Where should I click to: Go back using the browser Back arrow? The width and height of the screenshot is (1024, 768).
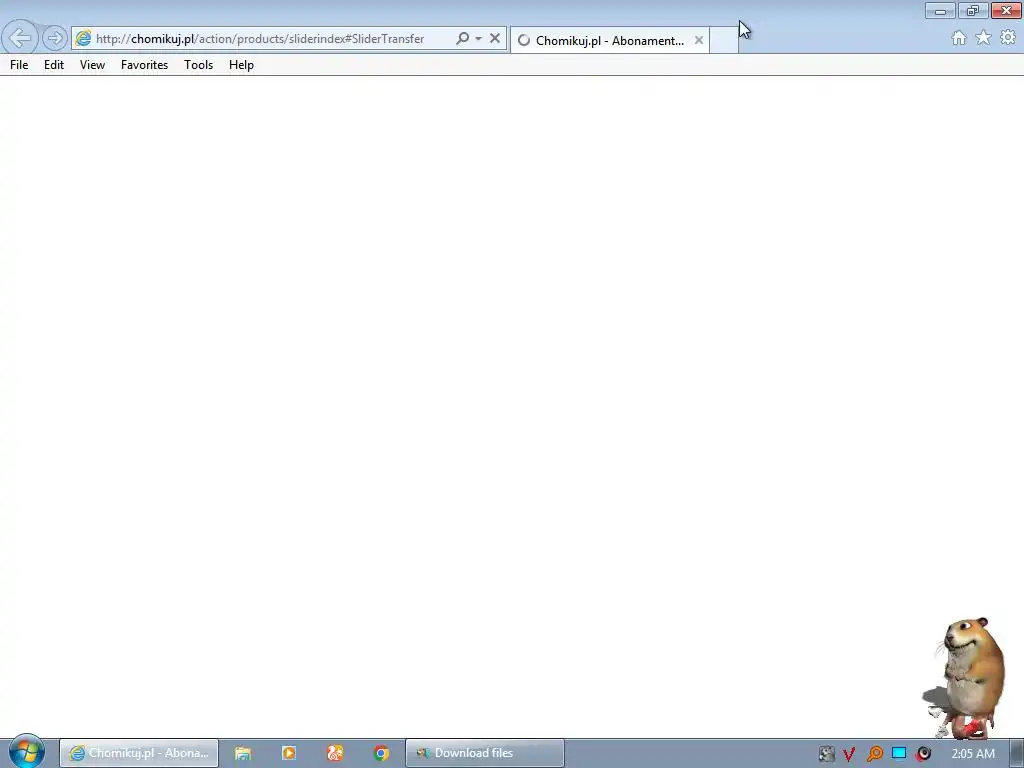tap(20, 38)
